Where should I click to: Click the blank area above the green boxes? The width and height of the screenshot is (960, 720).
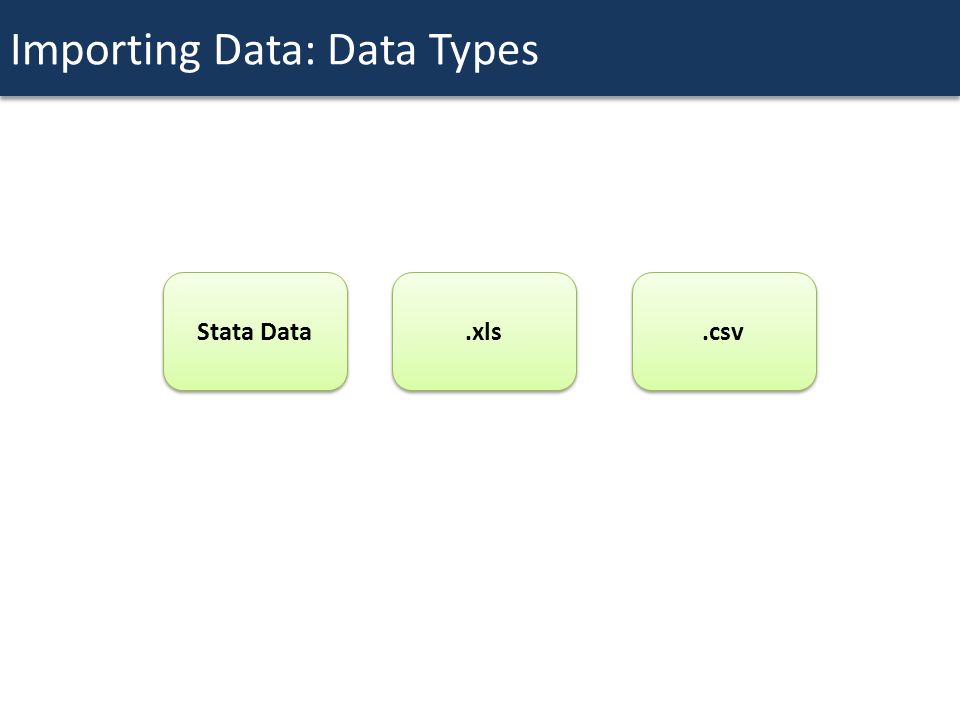click(x=480, y=184)
